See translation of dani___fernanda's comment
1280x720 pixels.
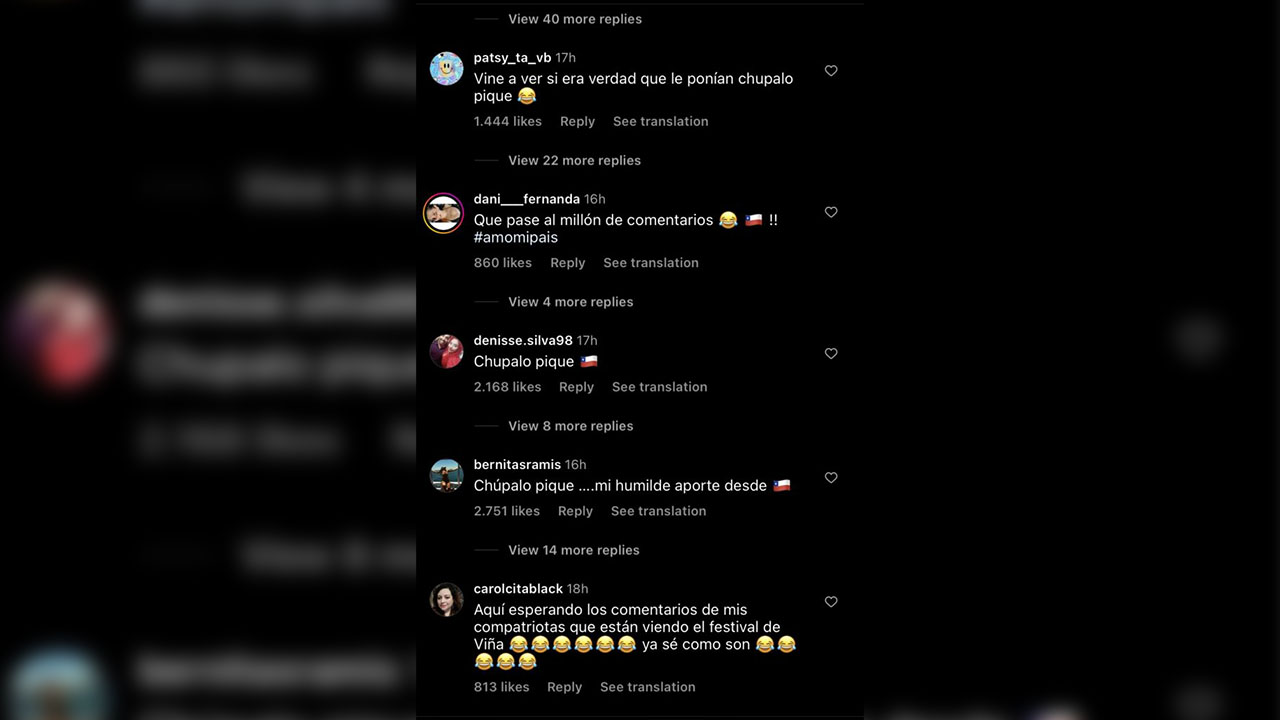click(651, 263)
